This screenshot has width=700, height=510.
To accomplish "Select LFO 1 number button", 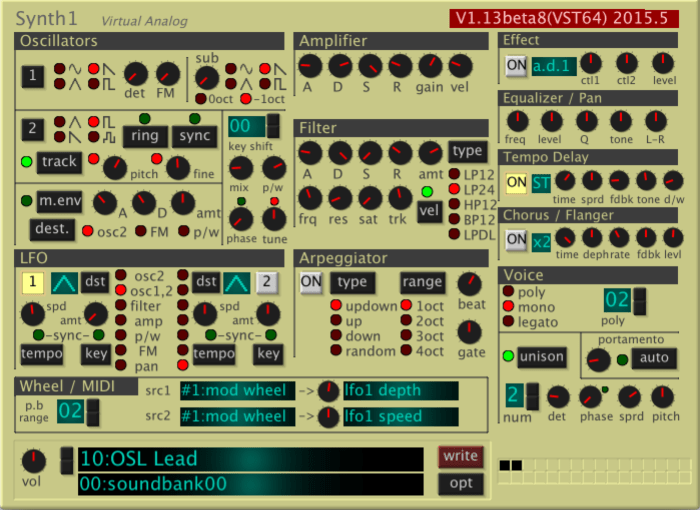I will (x=33, y=282).
